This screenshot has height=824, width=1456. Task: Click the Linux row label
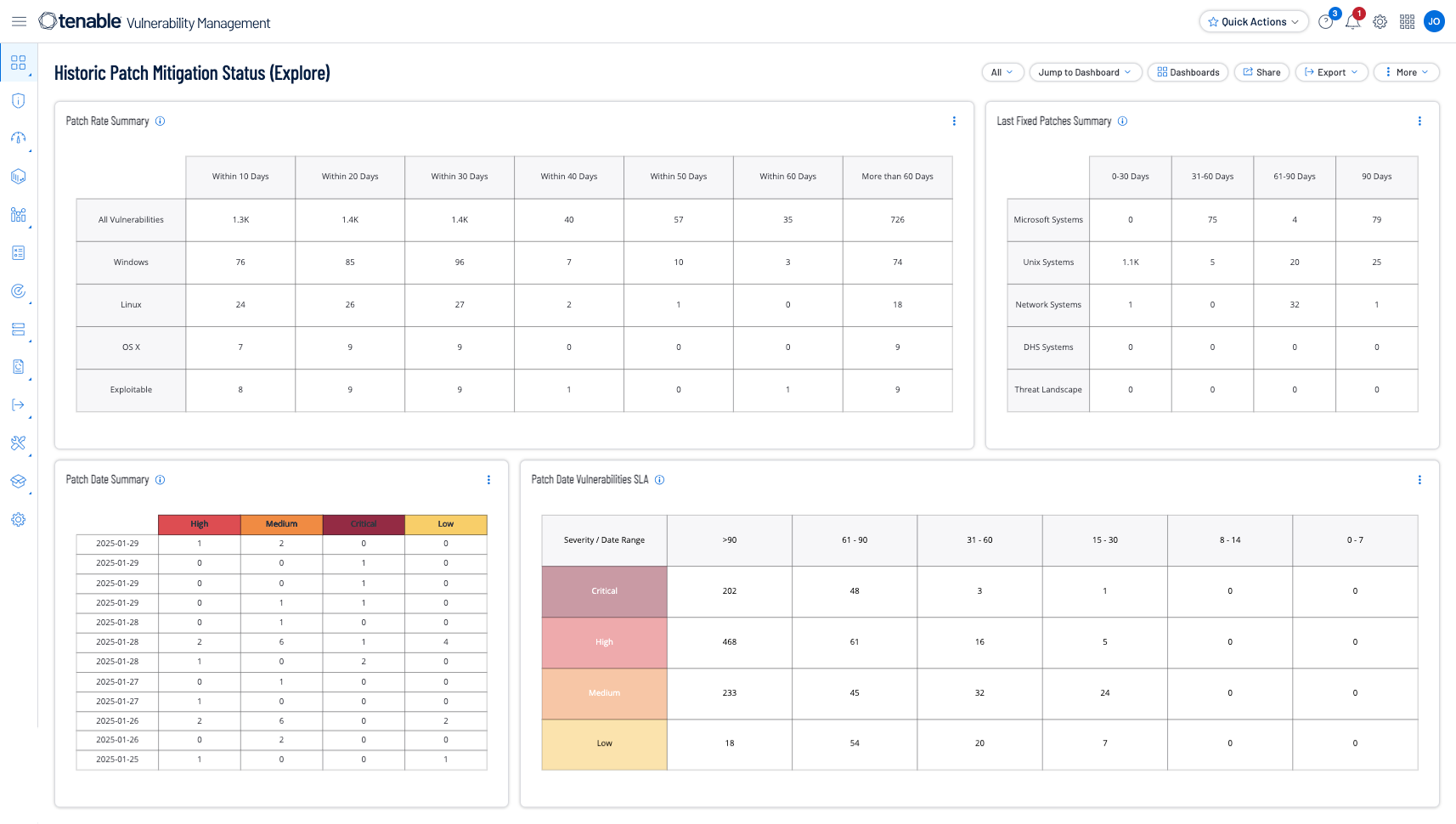pos(131,305)
